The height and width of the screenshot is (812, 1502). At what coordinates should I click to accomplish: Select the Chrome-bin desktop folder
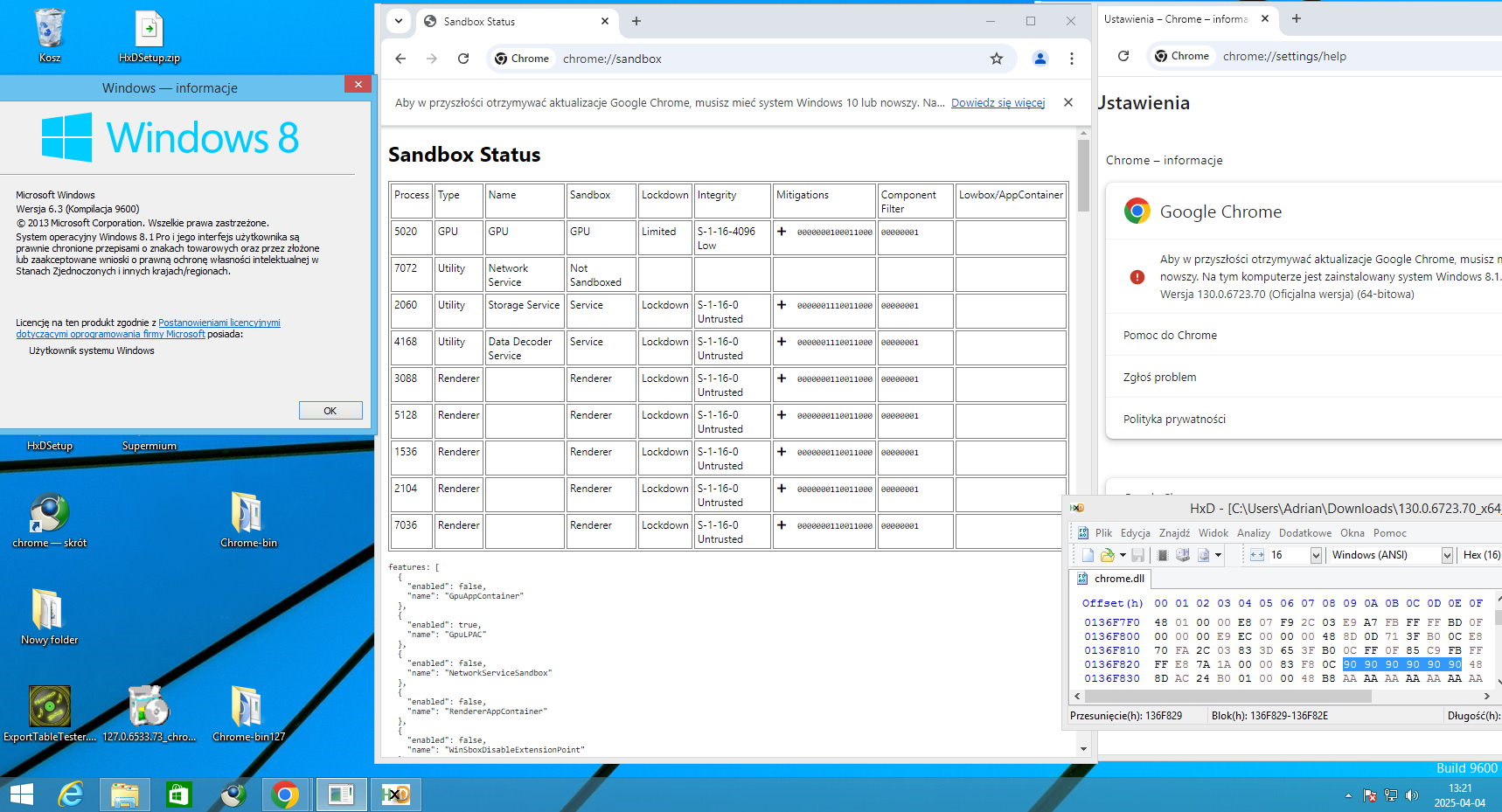[x=248, y=520]
